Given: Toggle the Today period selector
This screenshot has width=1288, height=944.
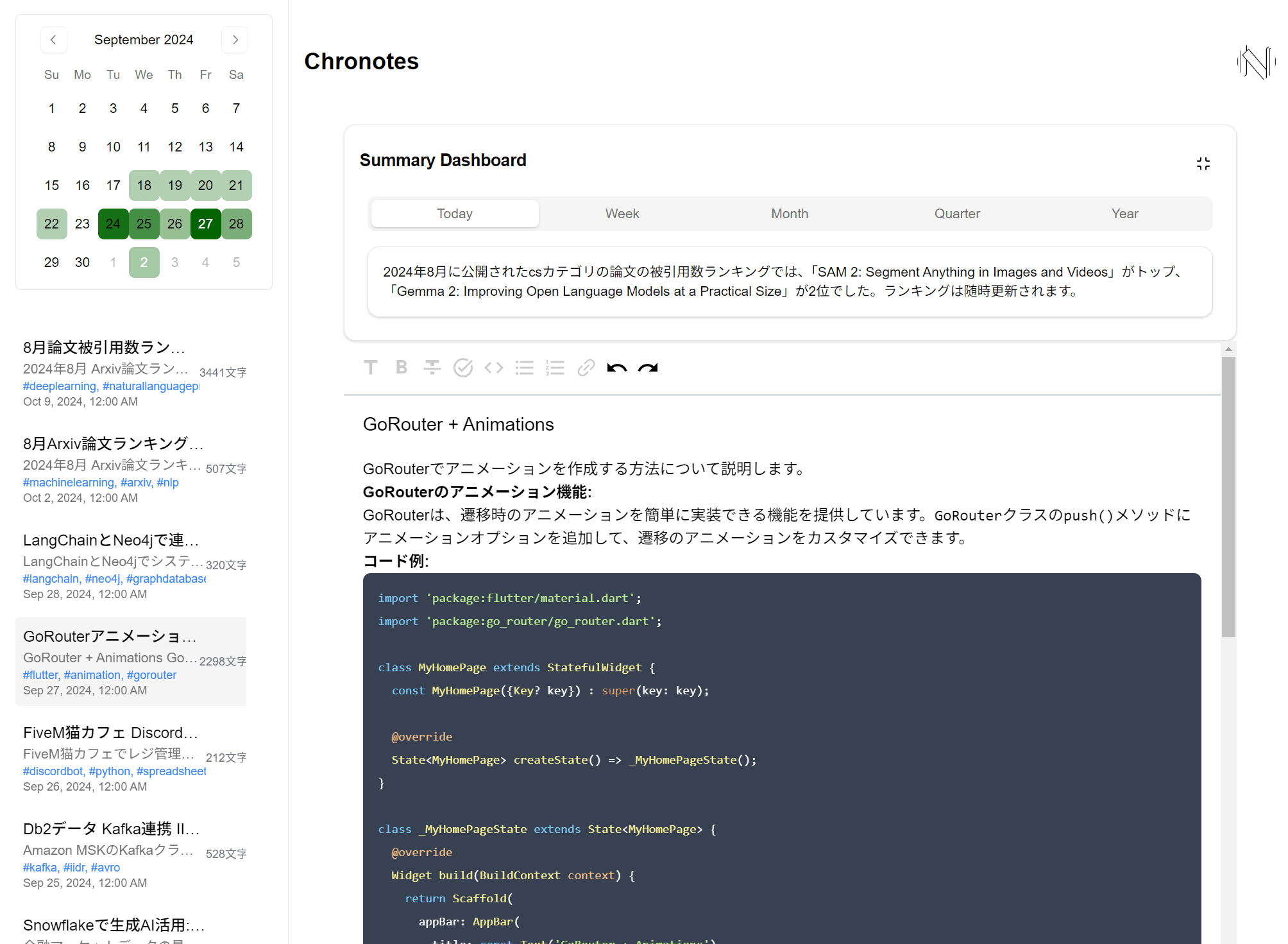Looking at the screenshot, I should tap(454, 214).
